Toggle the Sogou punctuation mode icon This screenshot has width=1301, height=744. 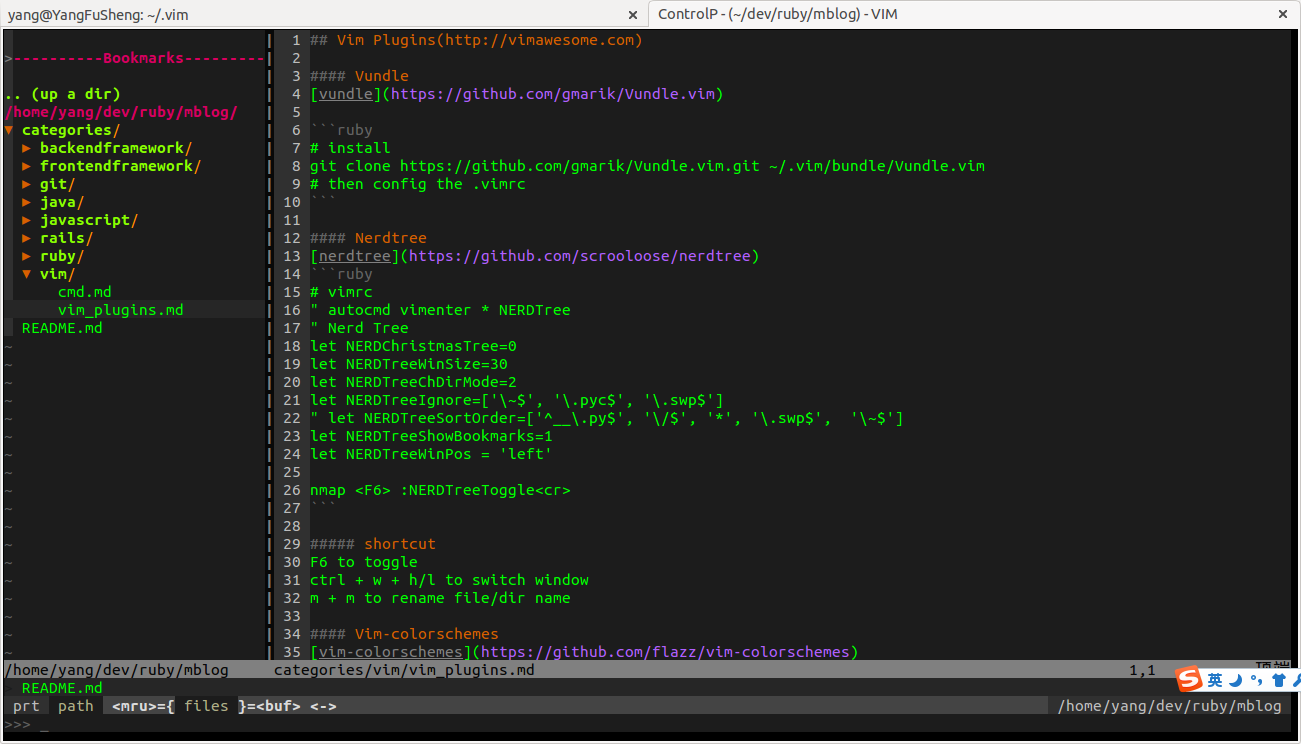(x=1256, y=682)
